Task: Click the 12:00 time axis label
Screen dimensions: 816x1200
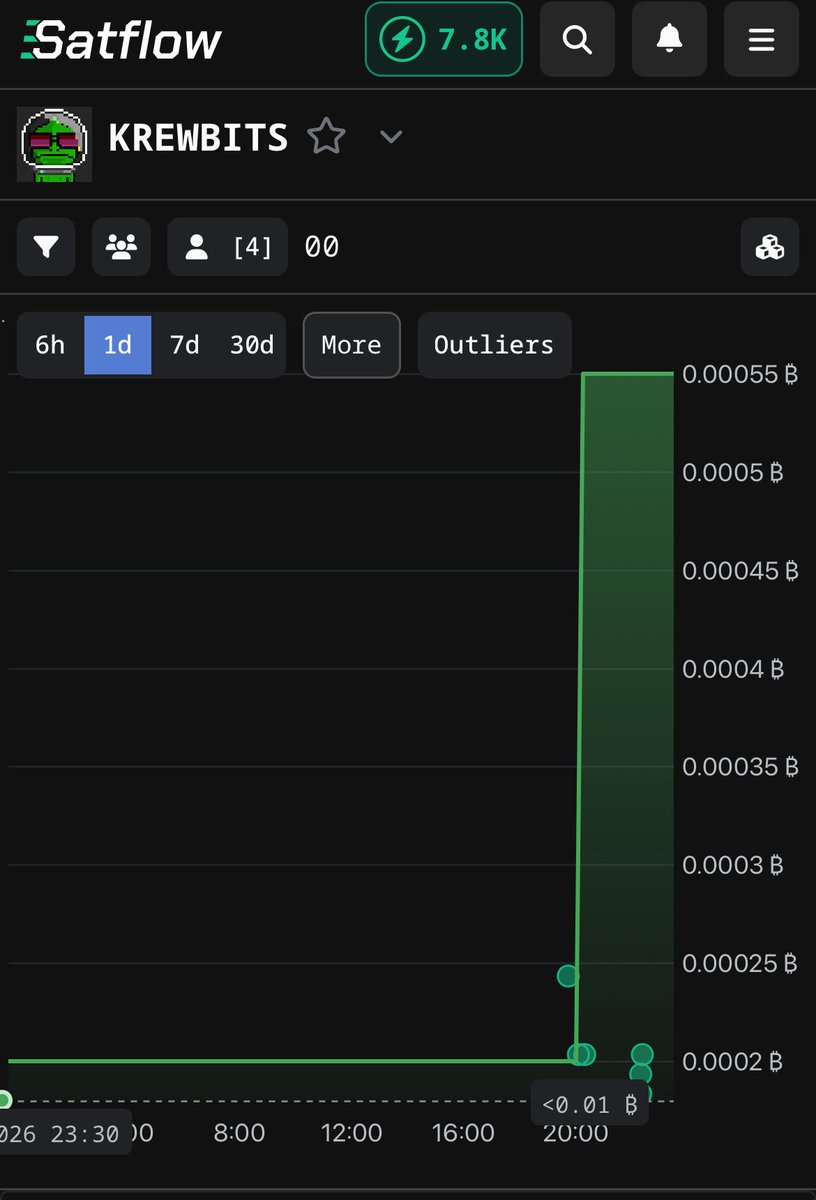Action: (x=352, y=1133)
